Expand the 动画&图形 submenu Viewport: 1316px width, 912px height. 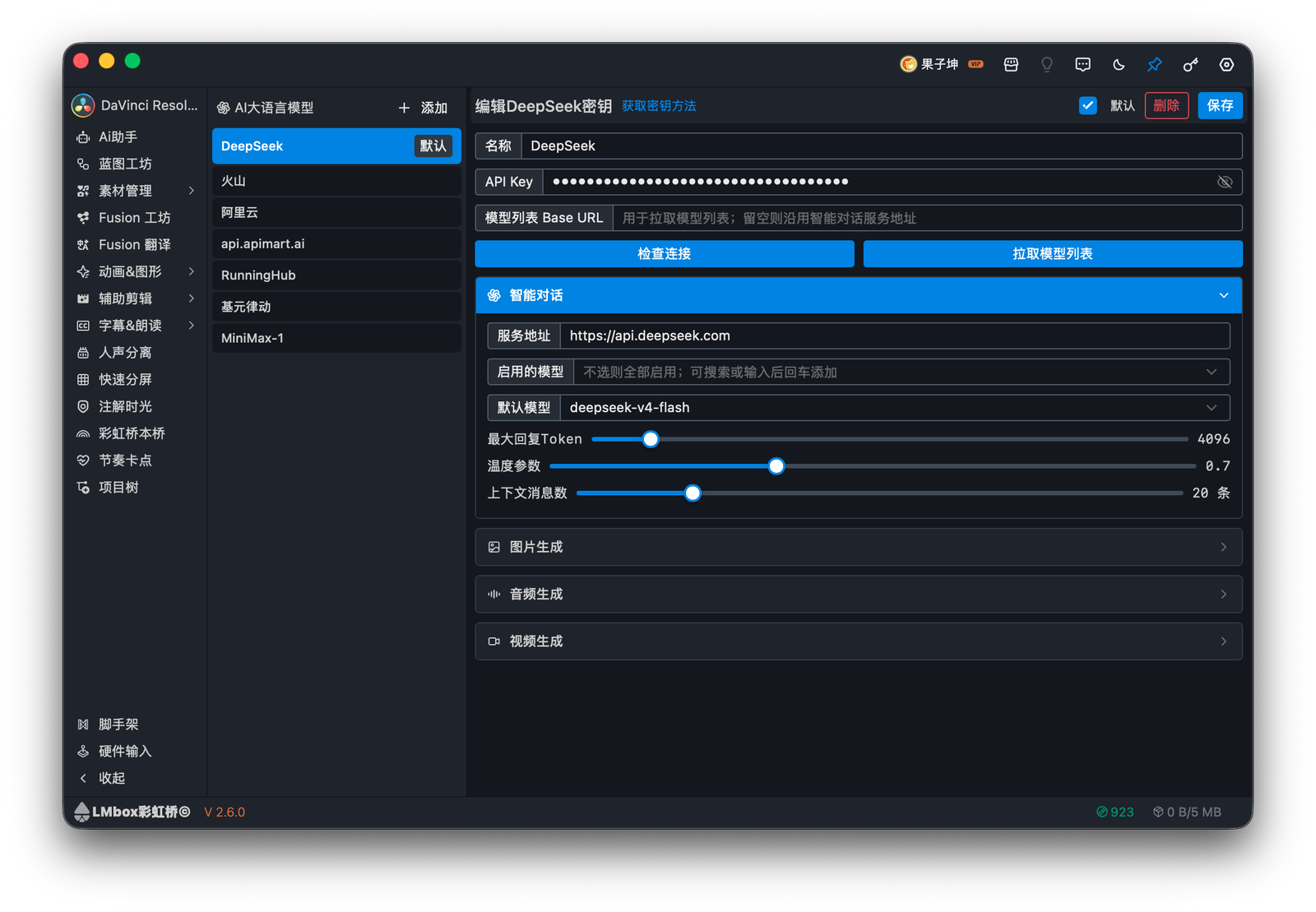click(137, 271)
